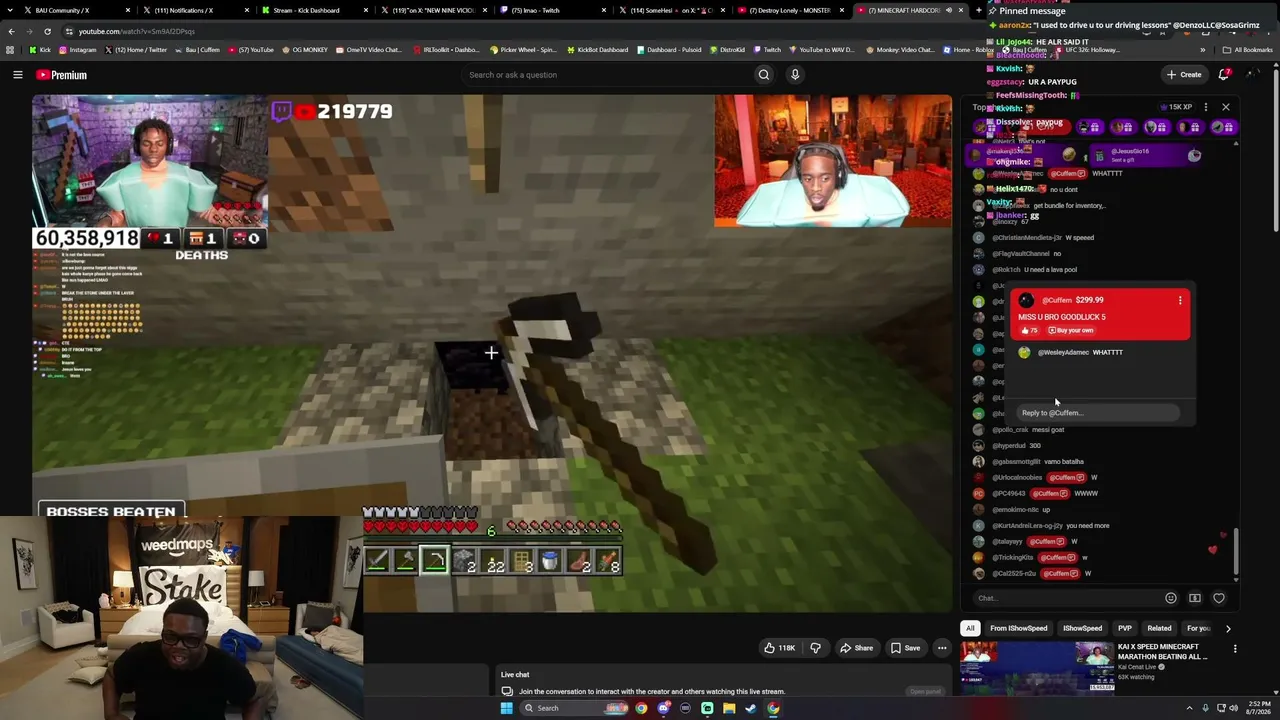Open the chat emoji picker
The image size is (1280, 720).
tap(1171, 598)
